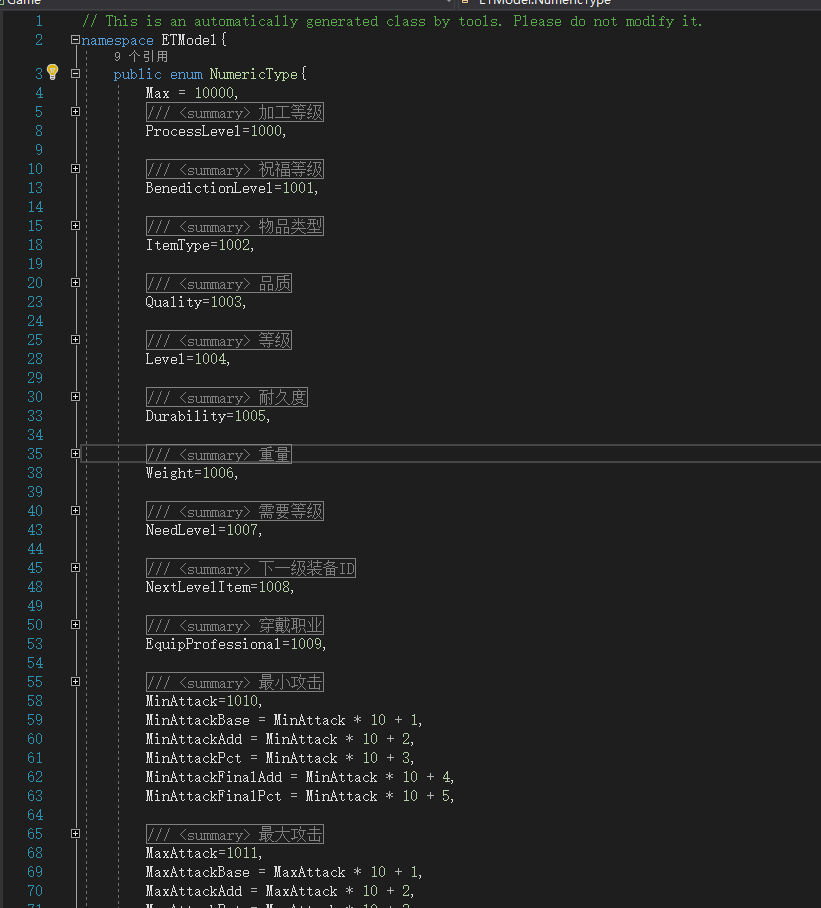Expand the 品质 summary comment
The width and height of the screenshot is (821, 908).
pos(75,283)
